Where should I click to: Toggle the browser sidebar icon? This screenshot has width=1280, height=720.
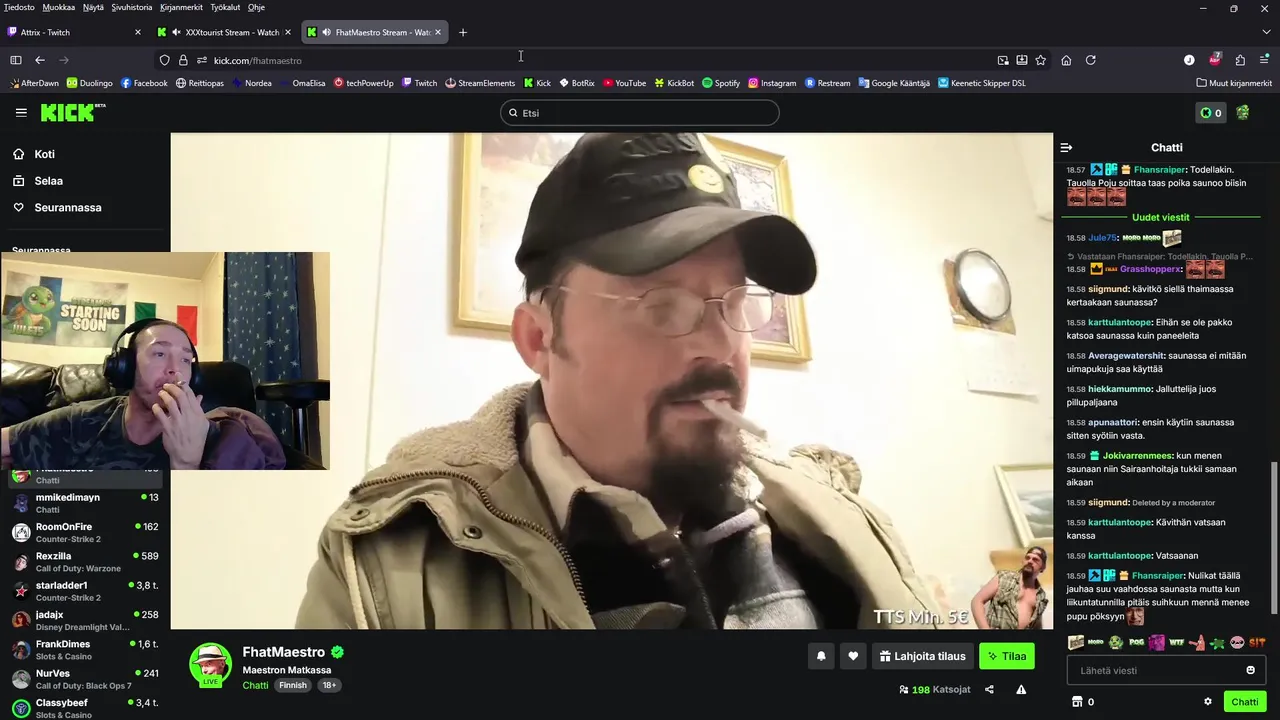[16, 60]
